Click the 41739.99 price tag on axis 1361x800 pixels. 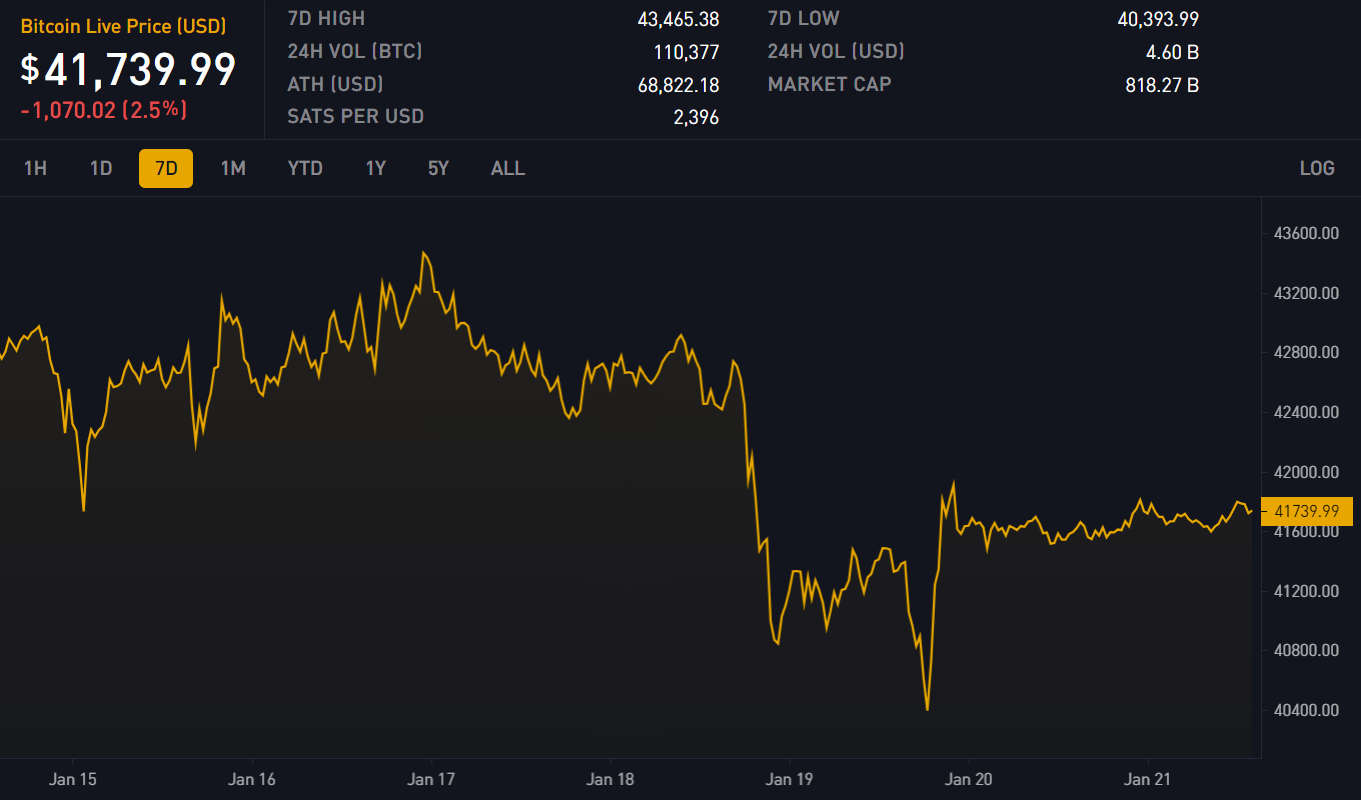[x=1306, y=511]
